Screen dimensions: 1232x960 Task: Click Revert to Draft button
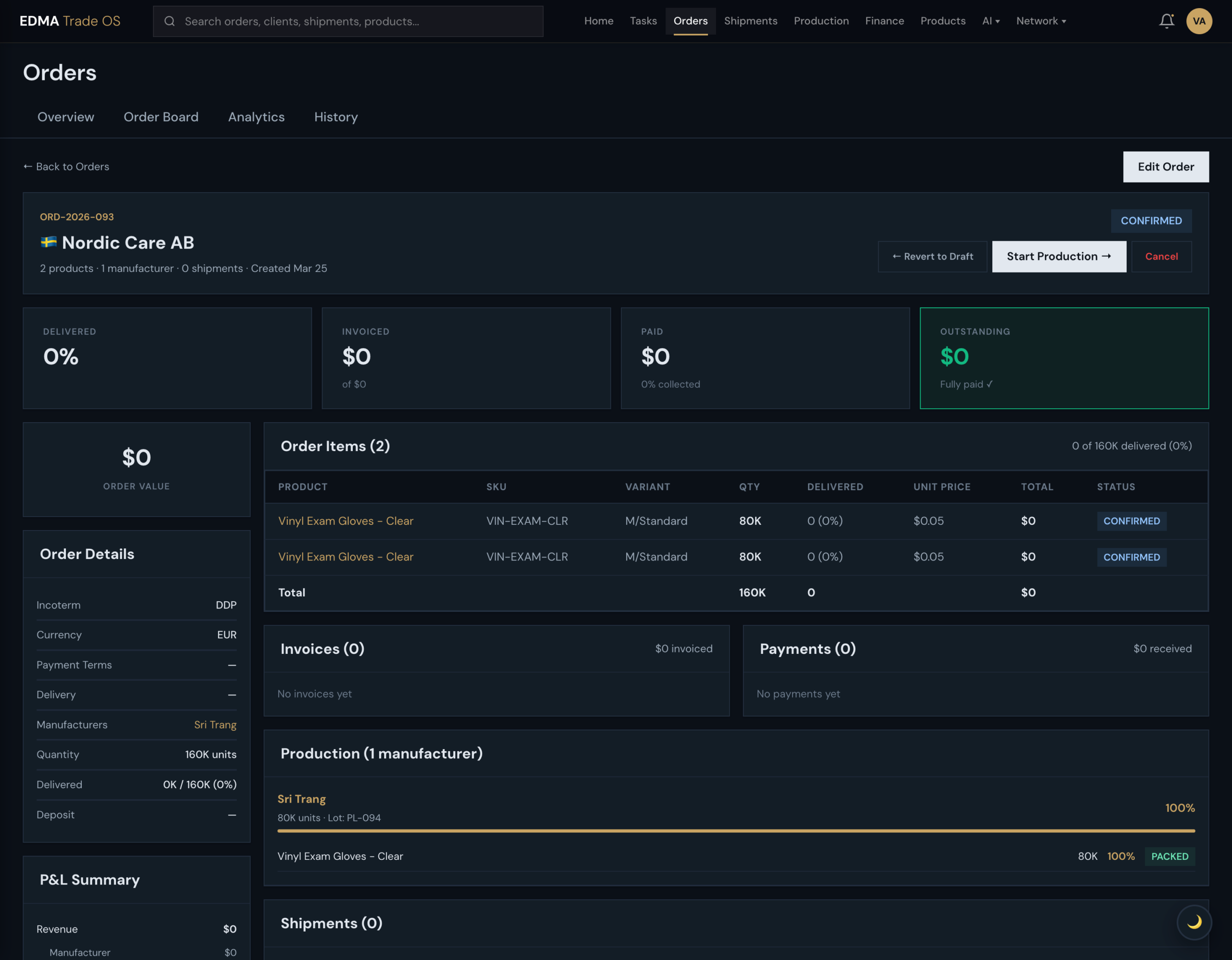point(932,256)
